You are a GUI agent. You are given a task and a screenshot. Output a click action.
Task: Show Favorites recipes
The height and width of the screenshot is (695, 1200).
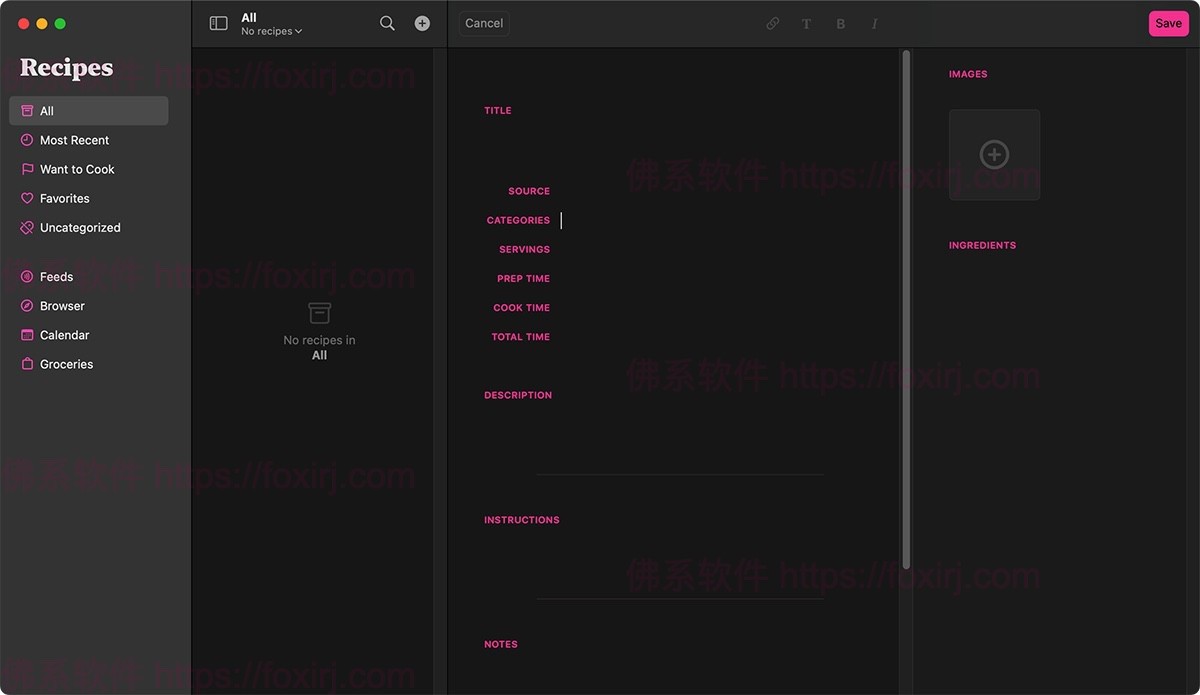click(x=64, y=198)
